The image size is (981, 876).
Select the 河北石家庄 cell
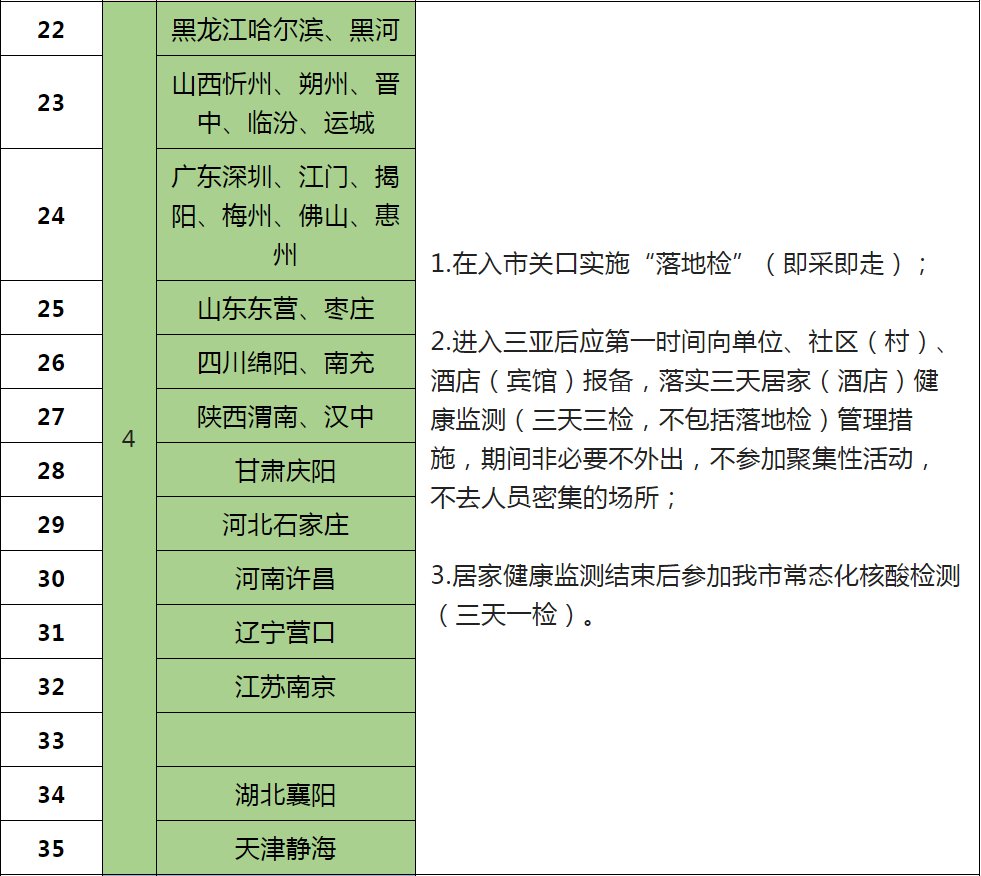coord(285,524)
